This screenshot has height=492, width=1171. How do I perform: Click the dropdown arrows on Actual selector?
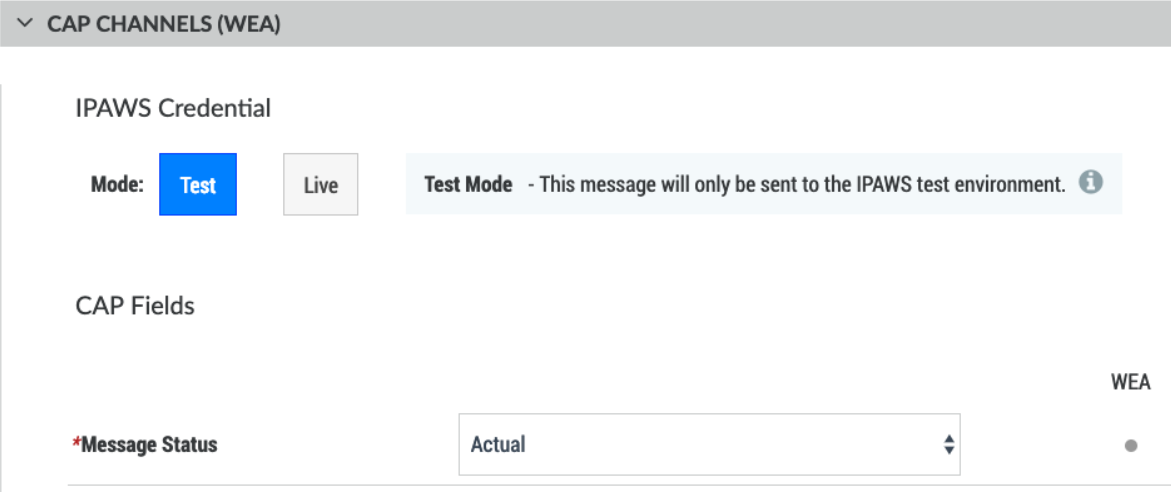click(948, 444)
